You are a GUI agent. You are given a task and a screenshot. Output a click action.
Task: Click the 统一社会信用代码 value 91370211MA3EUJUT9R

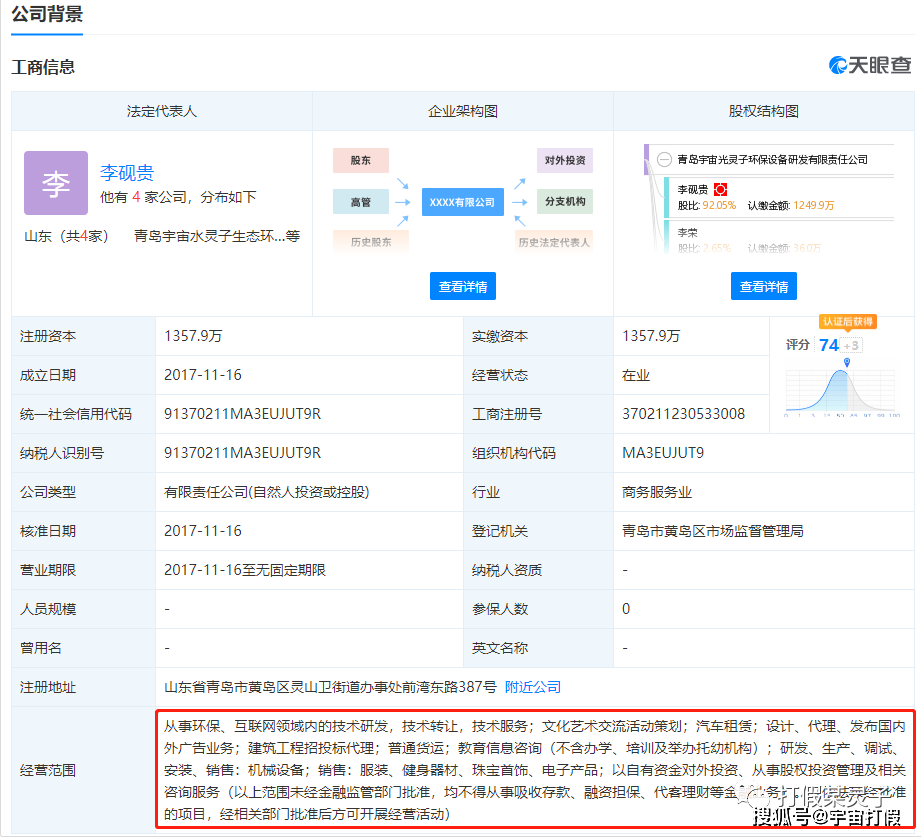point(243,414)
